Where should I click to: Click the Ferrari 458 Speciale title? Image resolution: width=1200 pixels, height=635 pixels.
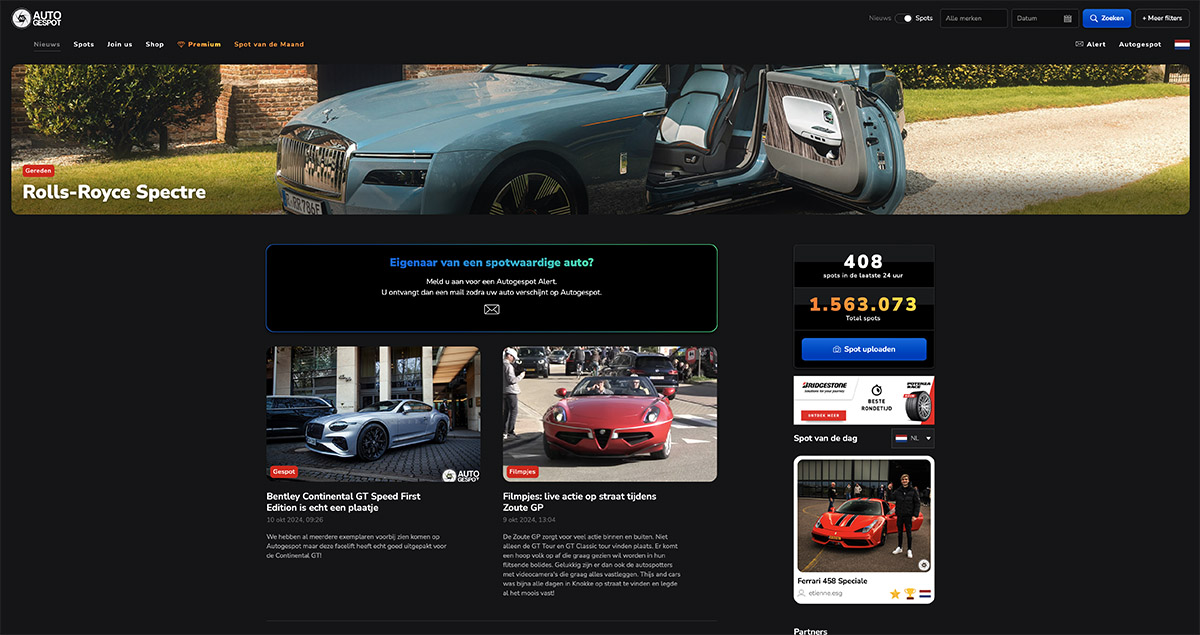pos(832,581)
